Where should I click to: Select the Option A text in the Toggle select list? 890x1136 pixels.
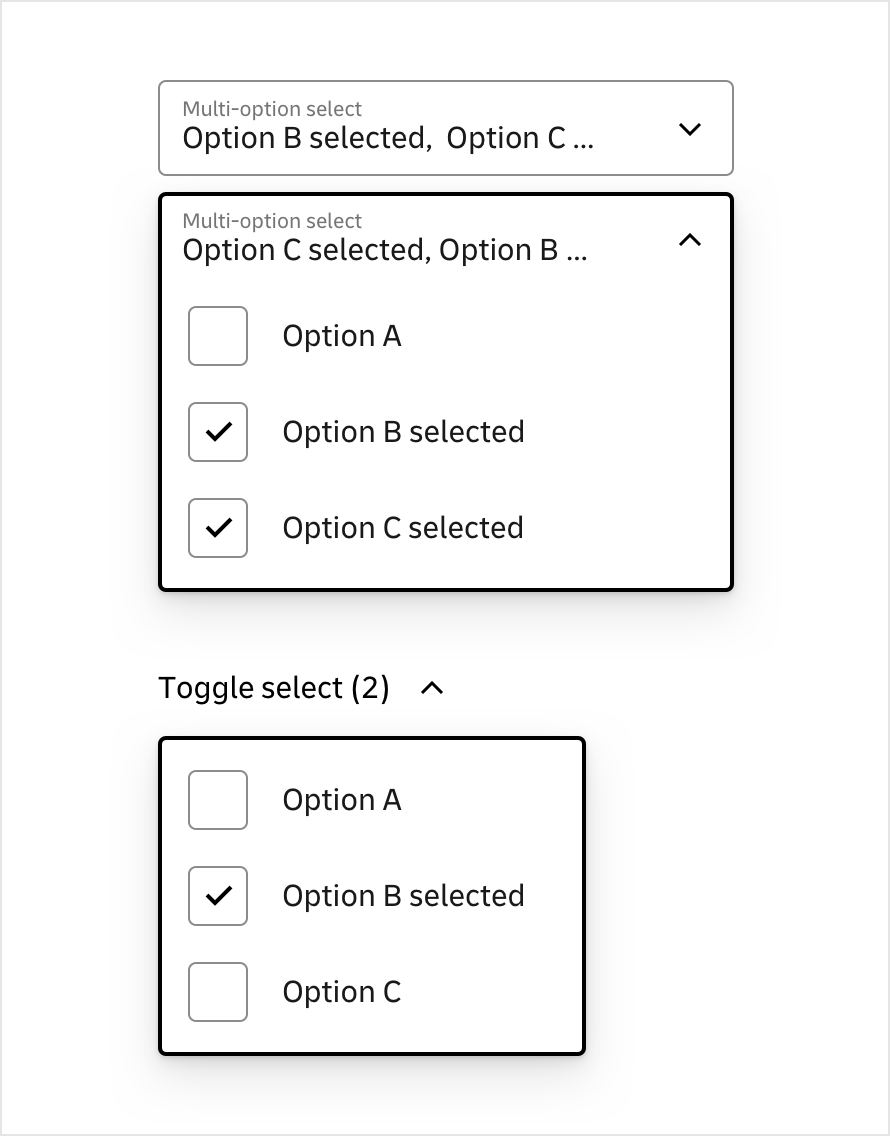(342, 800)
